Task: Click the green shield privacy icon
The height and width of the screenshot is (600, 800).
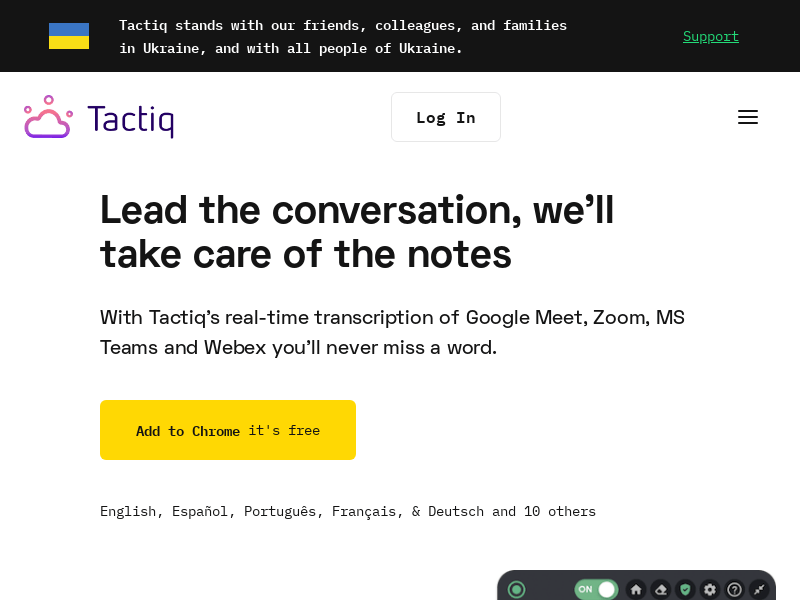Action: (x=685, y=590)
